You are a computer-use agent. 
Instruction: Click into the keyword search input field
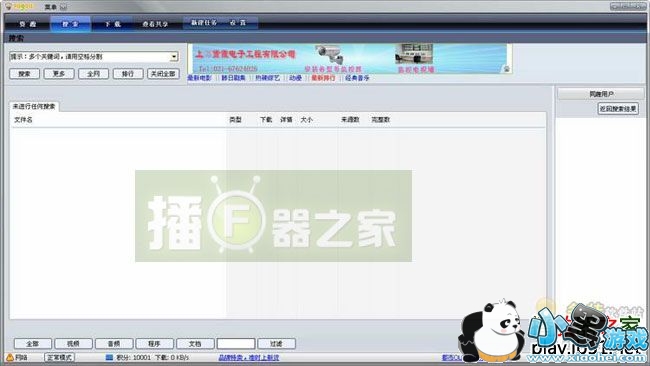[90, 56]
